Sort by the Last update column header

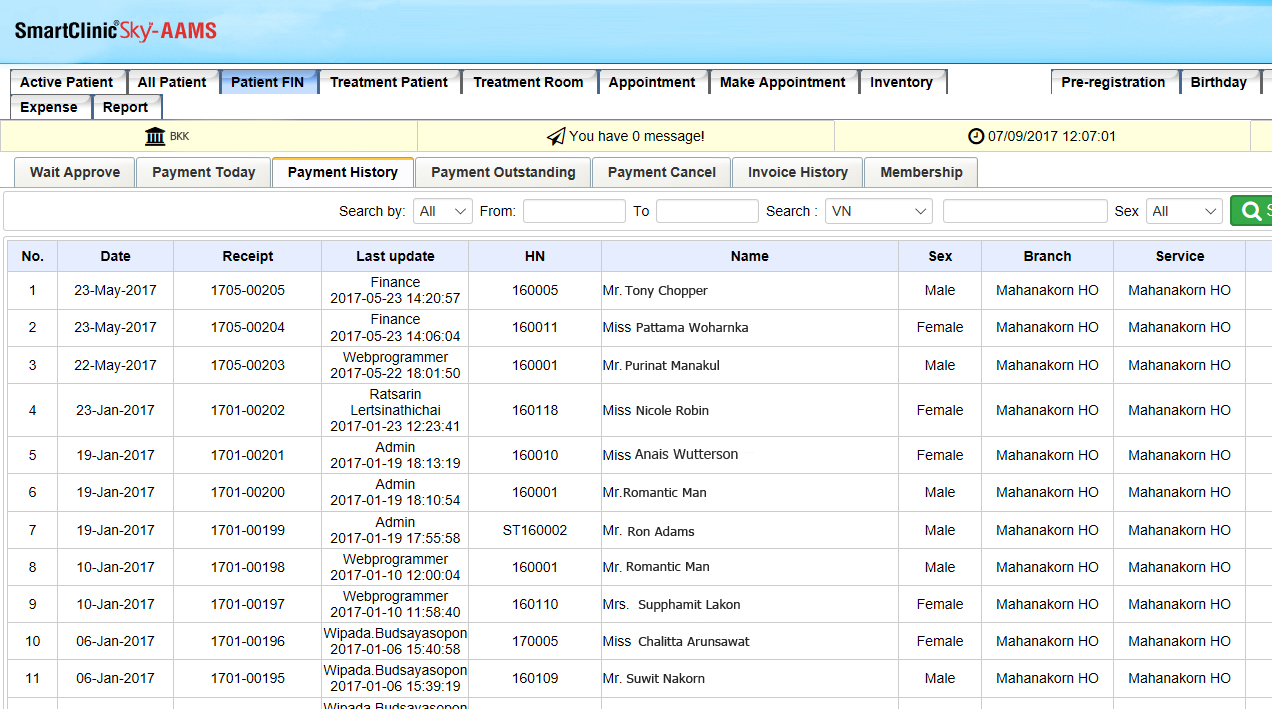[395, 256]
